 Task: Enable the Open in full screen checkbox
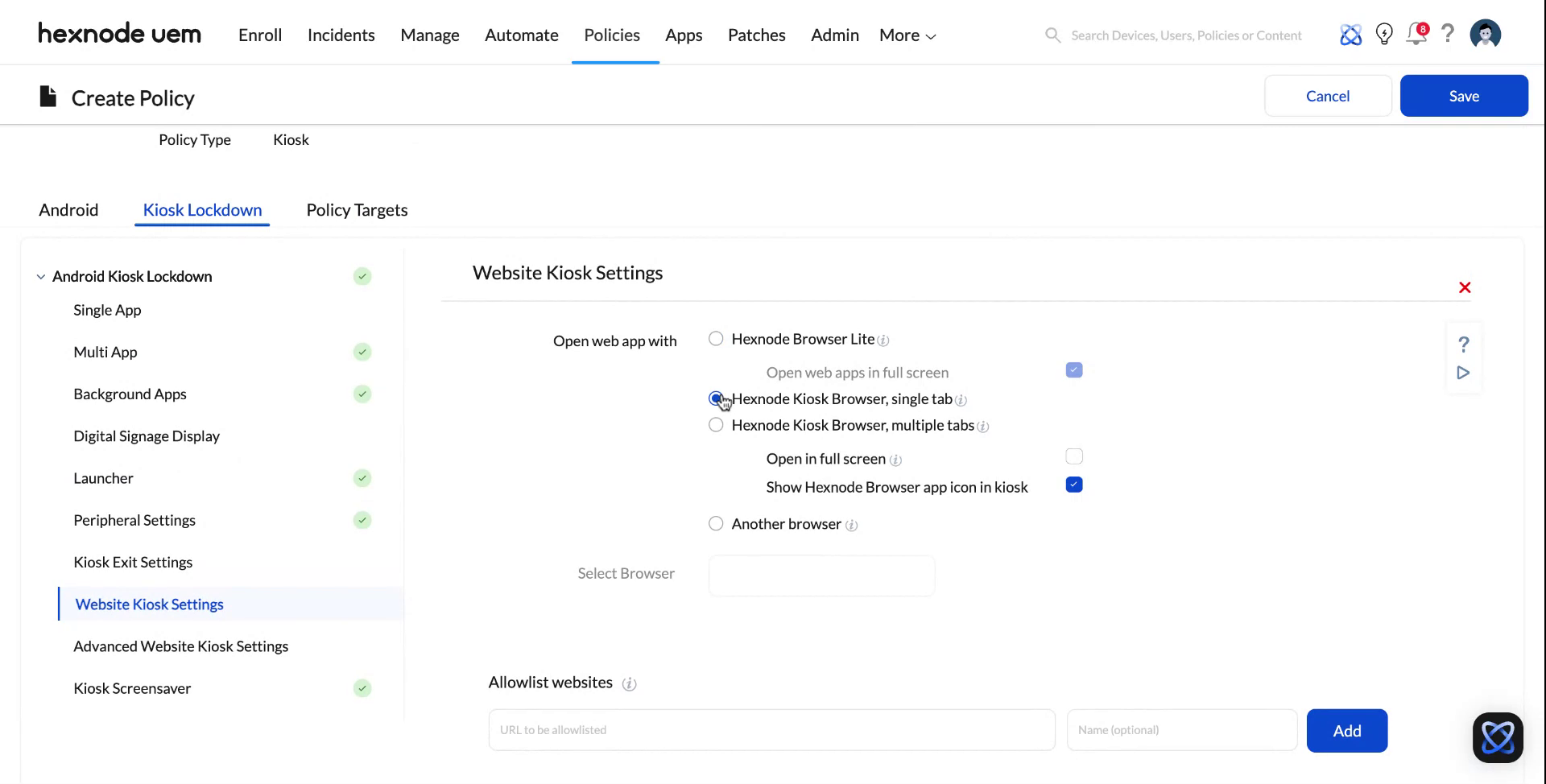[x=1073, y=456]
